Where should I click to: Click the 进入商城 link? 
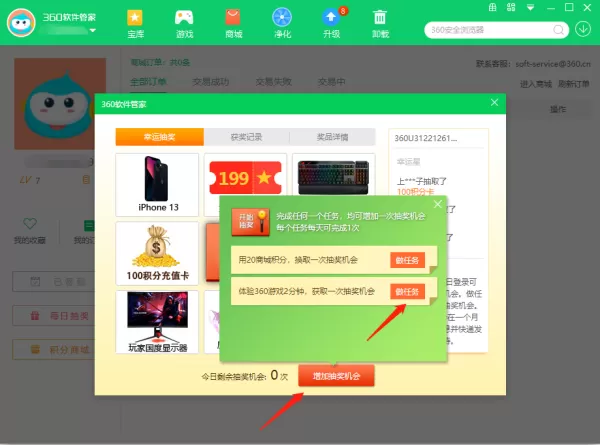click(x=536, y=84)
